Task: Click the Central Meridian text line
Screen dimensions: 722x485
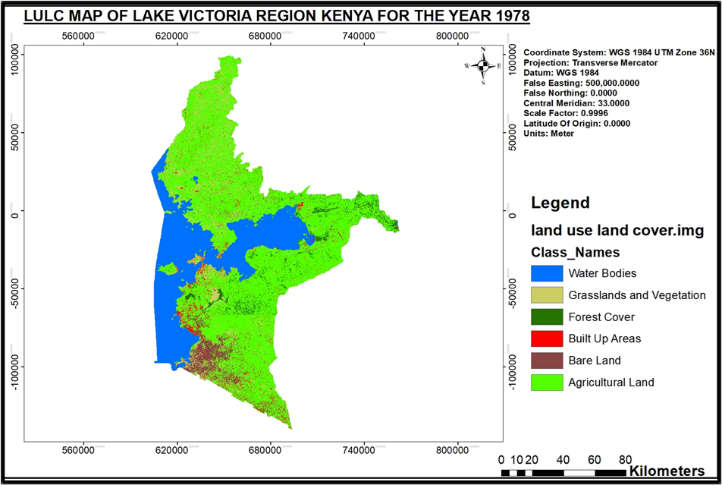Action: point(576,103)
